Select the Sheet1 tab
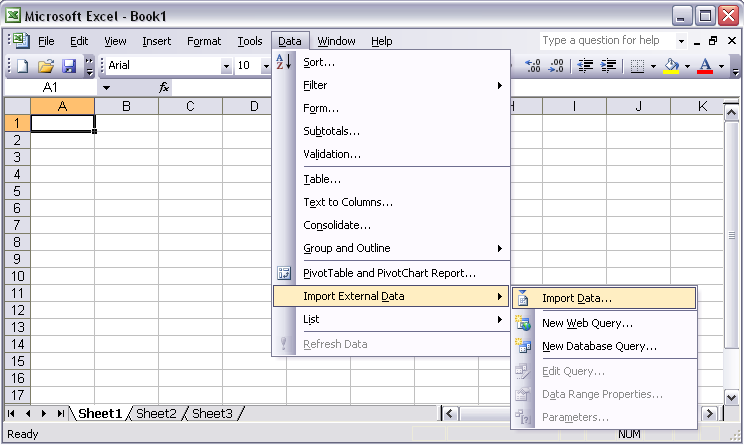744x445 pixels. [100, 414]
